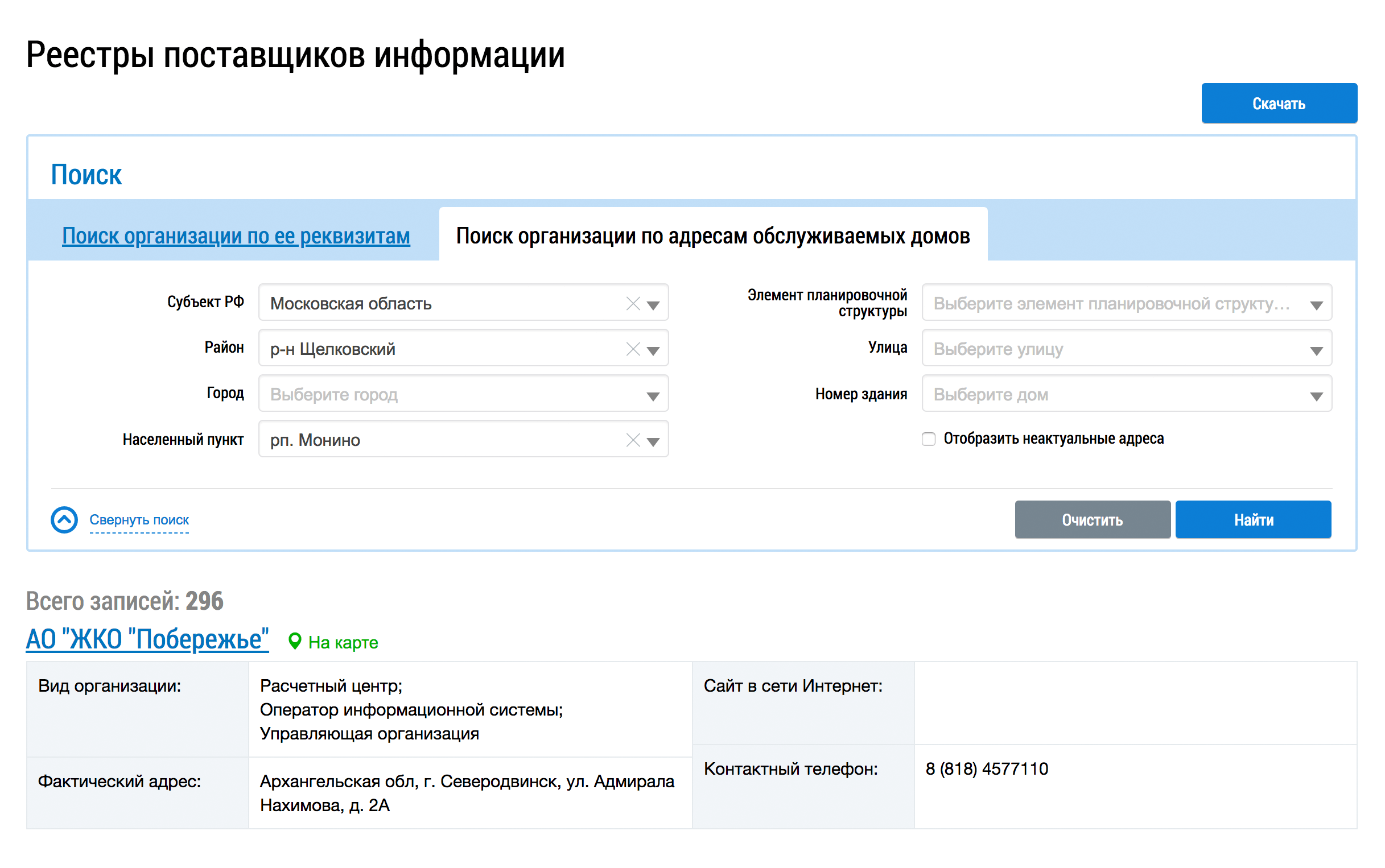Open the Город dropdown arrow
The height and width of the screenshot is (868, 1385).
pos(653,395)
